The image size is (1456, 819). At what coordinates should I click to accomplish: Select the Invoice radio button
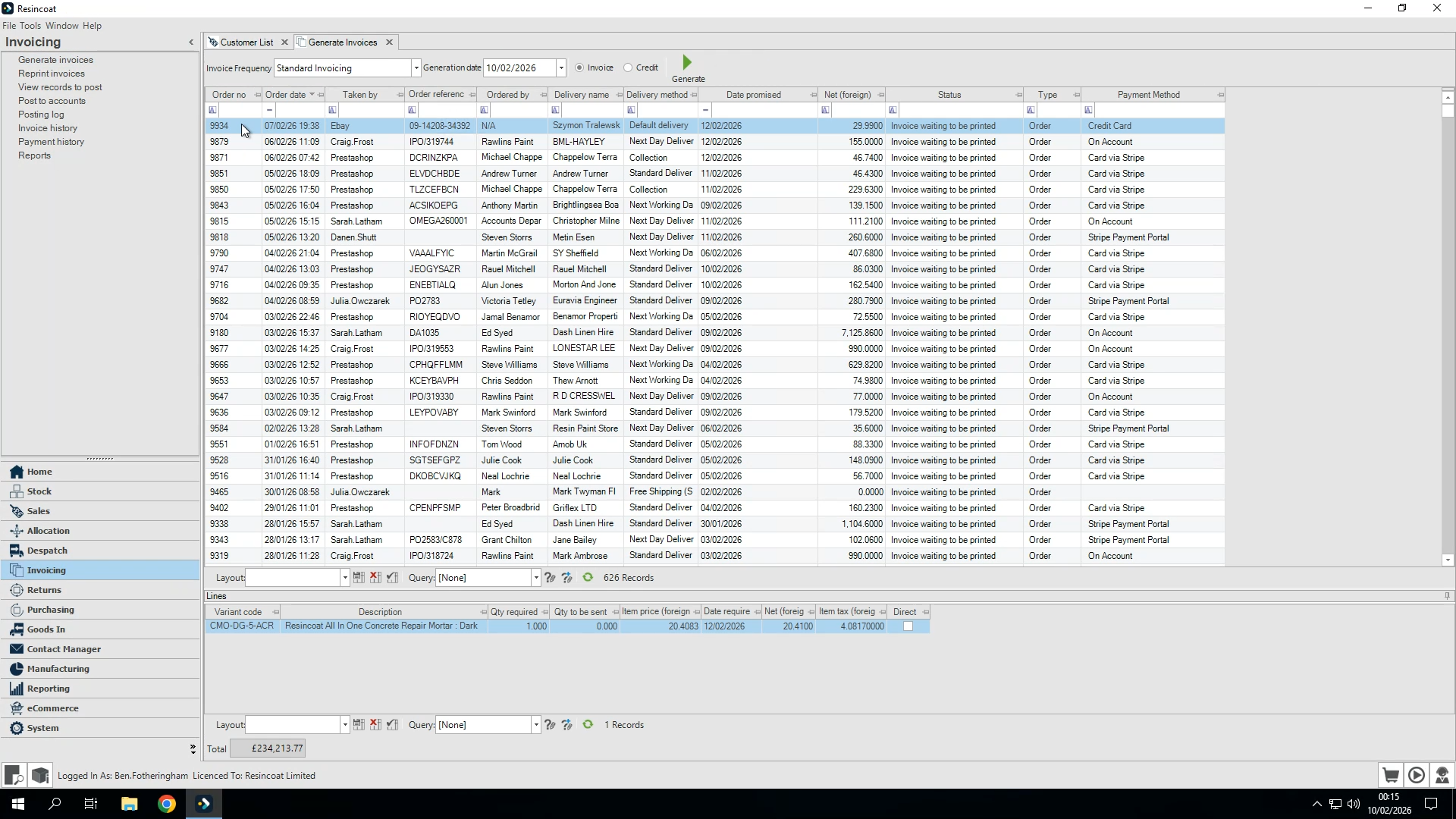[579, 67]
